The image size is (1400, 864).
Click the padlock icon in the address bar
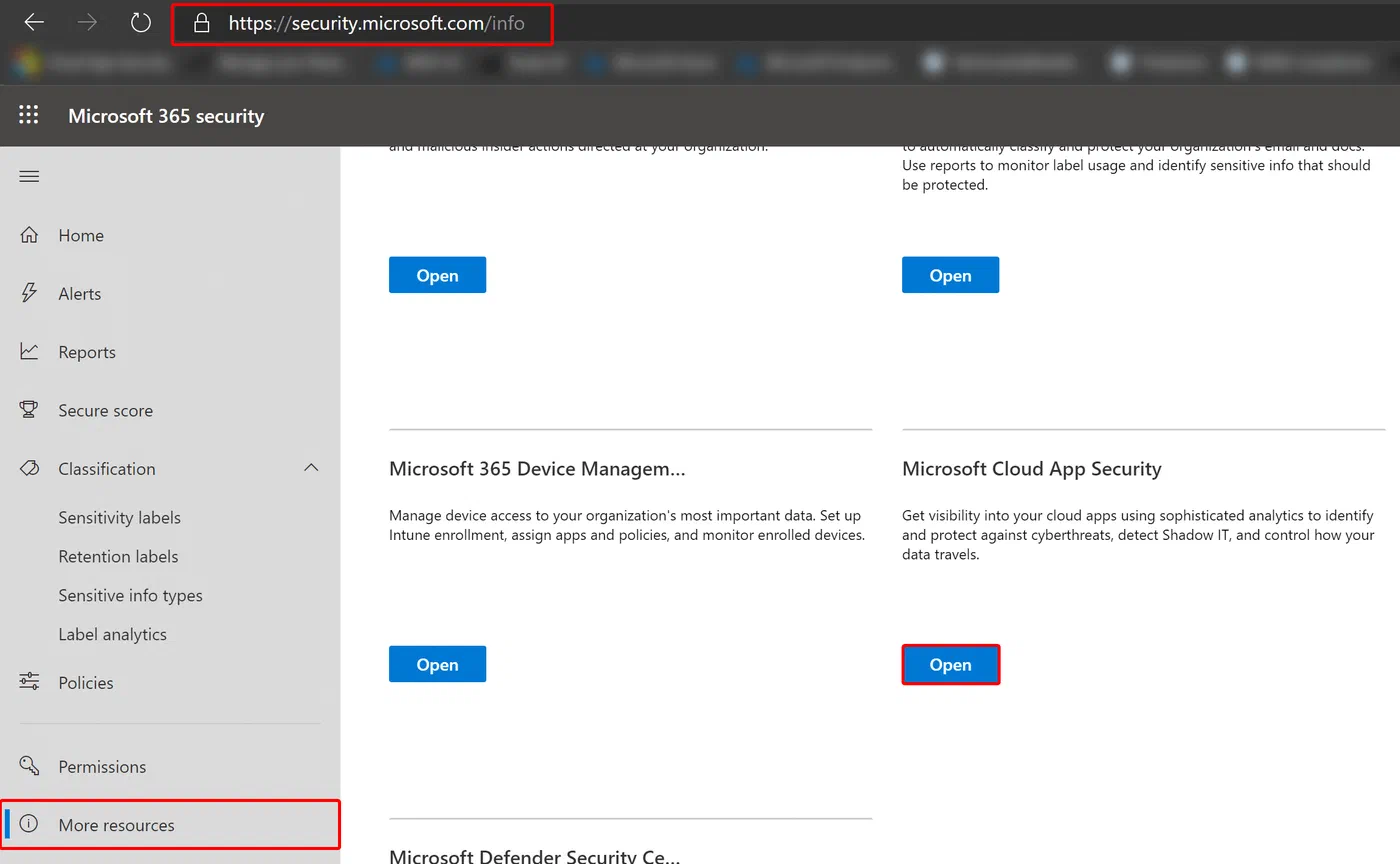click(x=201, y=23)
